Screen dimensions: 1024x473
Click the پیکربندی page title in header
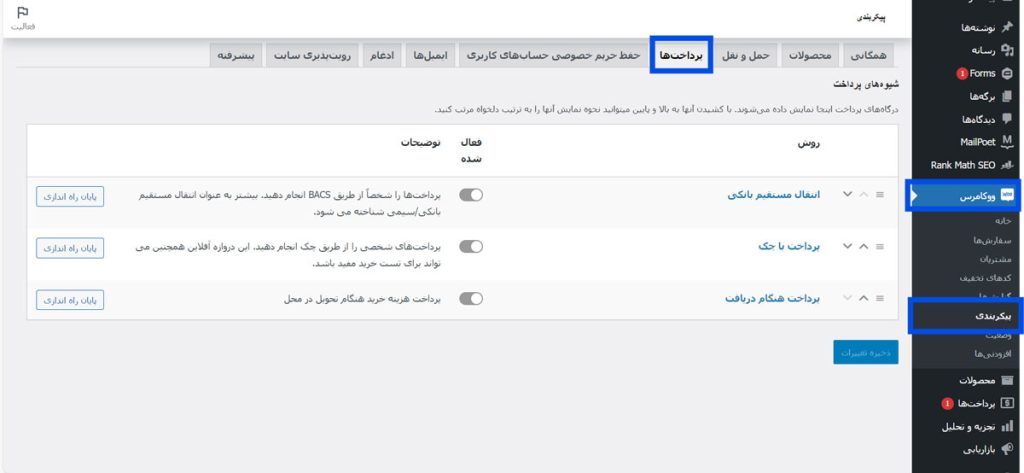871,18
